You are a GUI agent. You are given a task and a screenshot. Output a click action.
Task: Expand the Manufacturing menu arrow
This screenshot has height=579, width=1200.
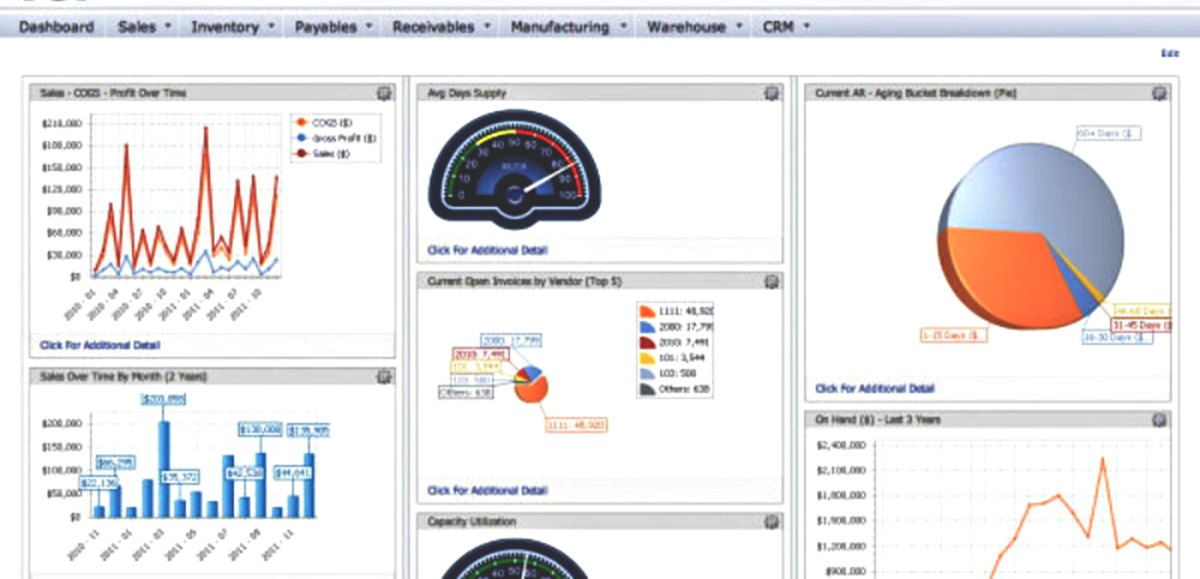click(622, 27)
